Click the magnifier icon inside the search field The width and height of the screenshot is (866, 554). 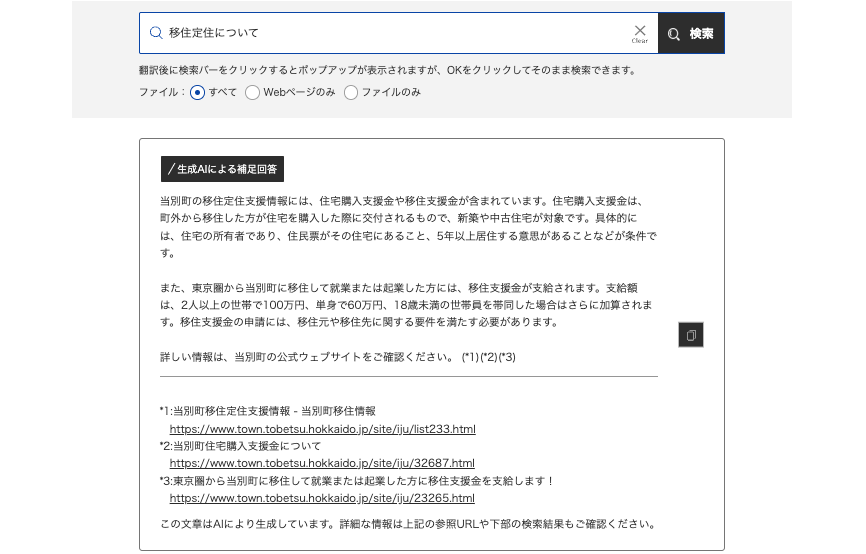point(156,33)
